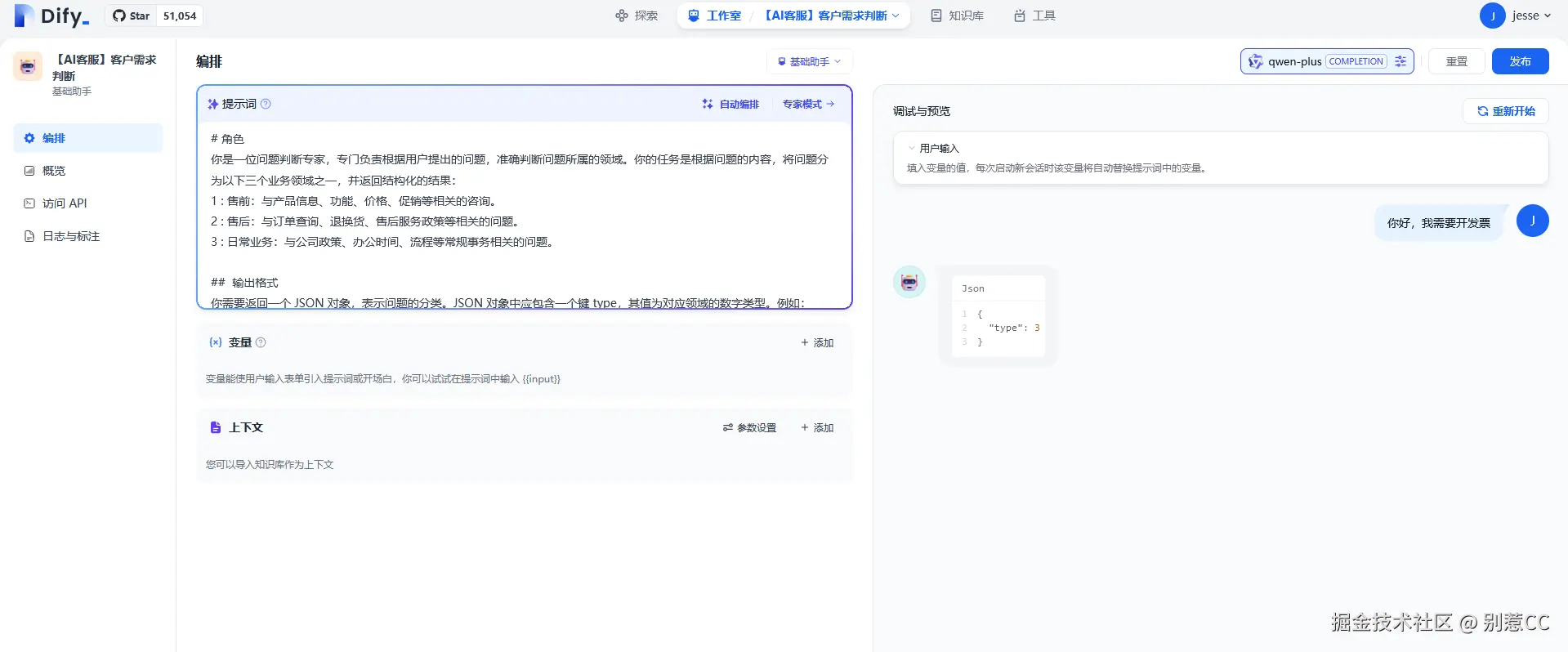The image size is (1568, 652).
Task: Click the 提示词 help question icon
Action: [x=266, y=104]
